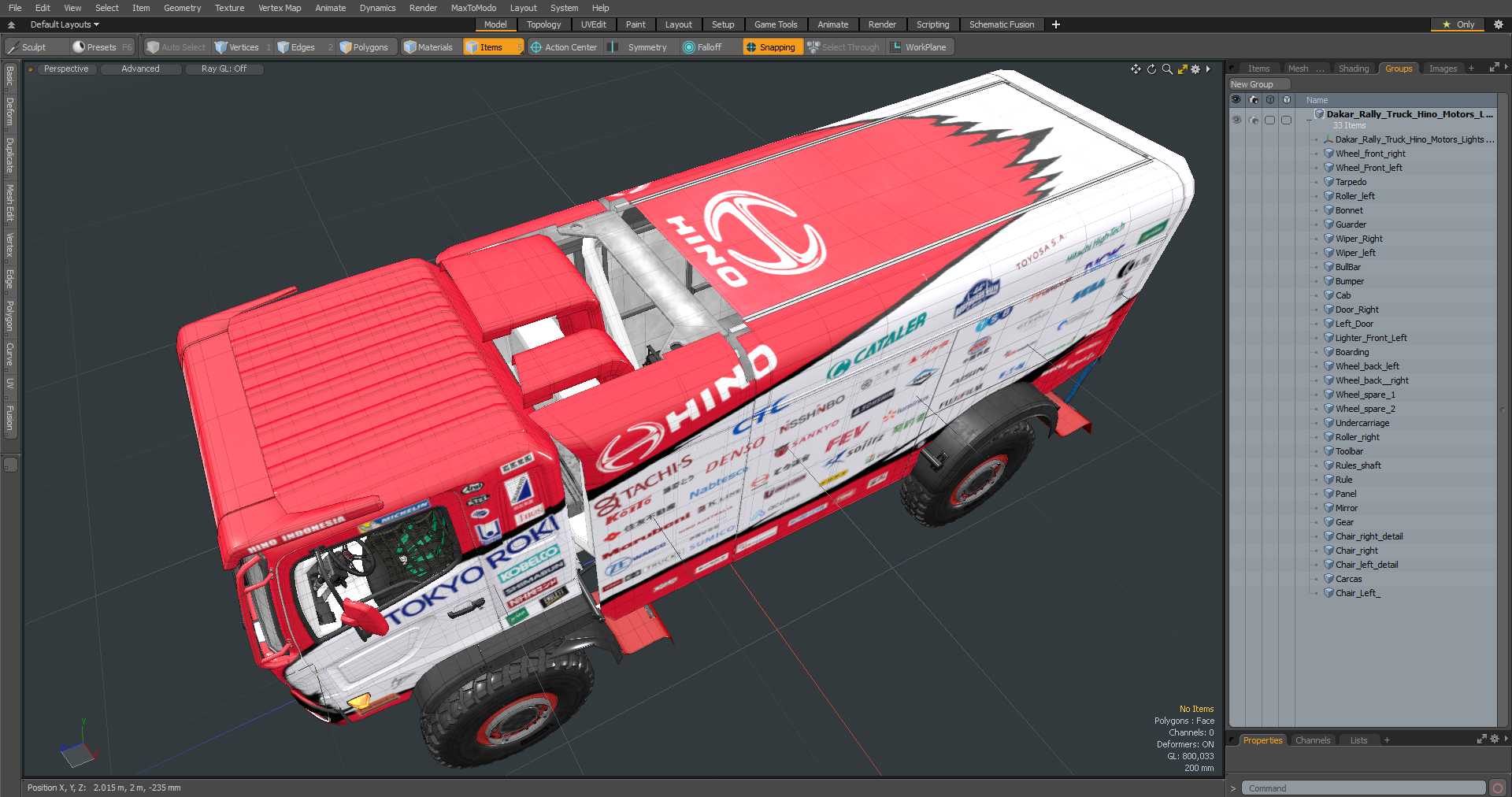This screenshot has width=1512, height=797.
Task: Expand the Cab item in the tree
Action: pyautogui.click(x=1315, y=295)
